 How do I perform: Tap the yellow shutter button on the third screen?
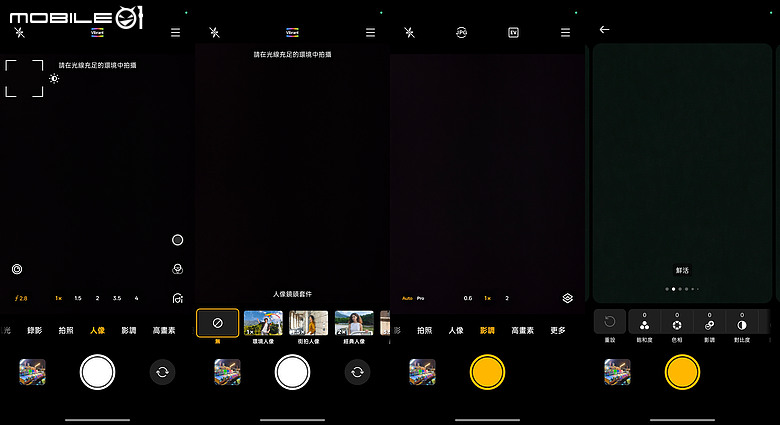(488, 372)
